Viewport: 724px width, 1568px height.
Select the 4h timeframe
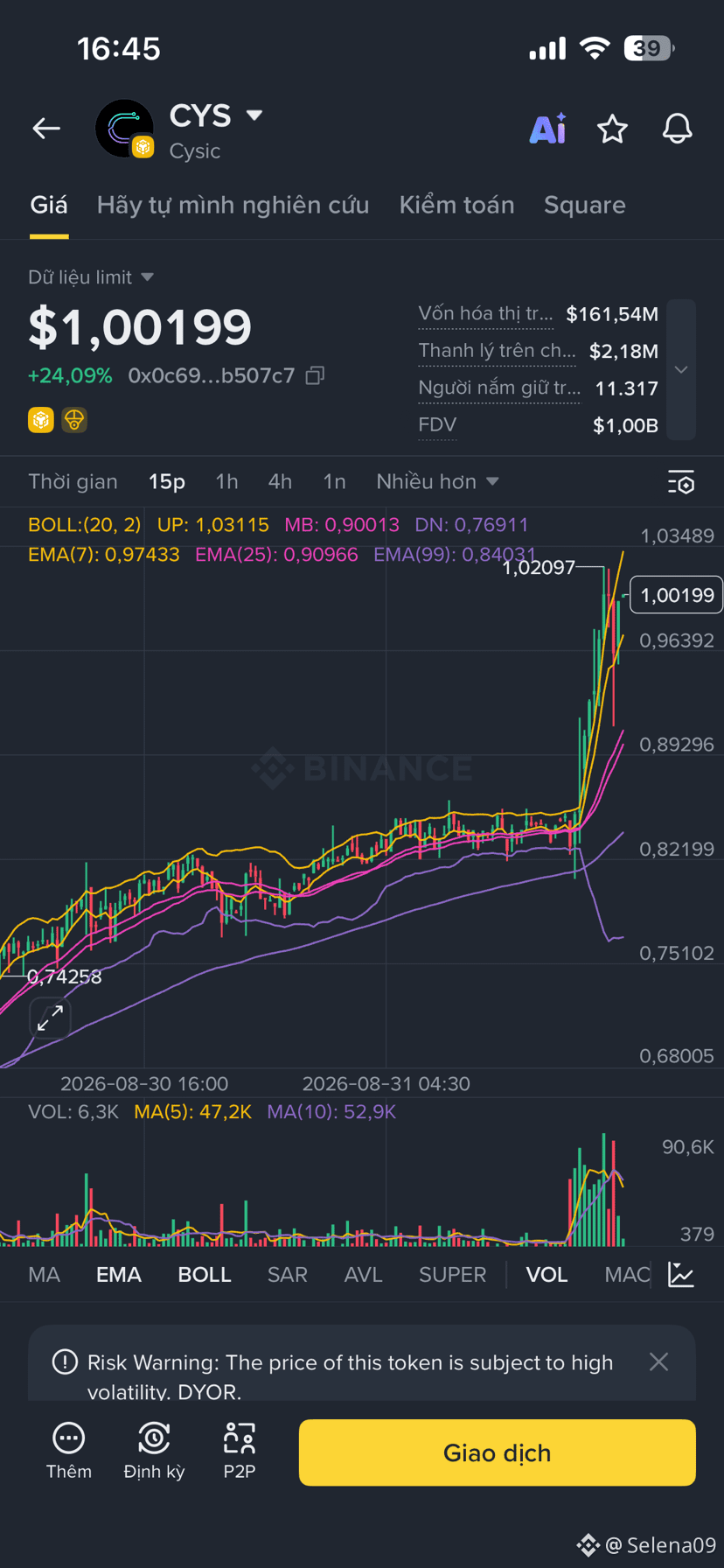click(x=280, y=481)
